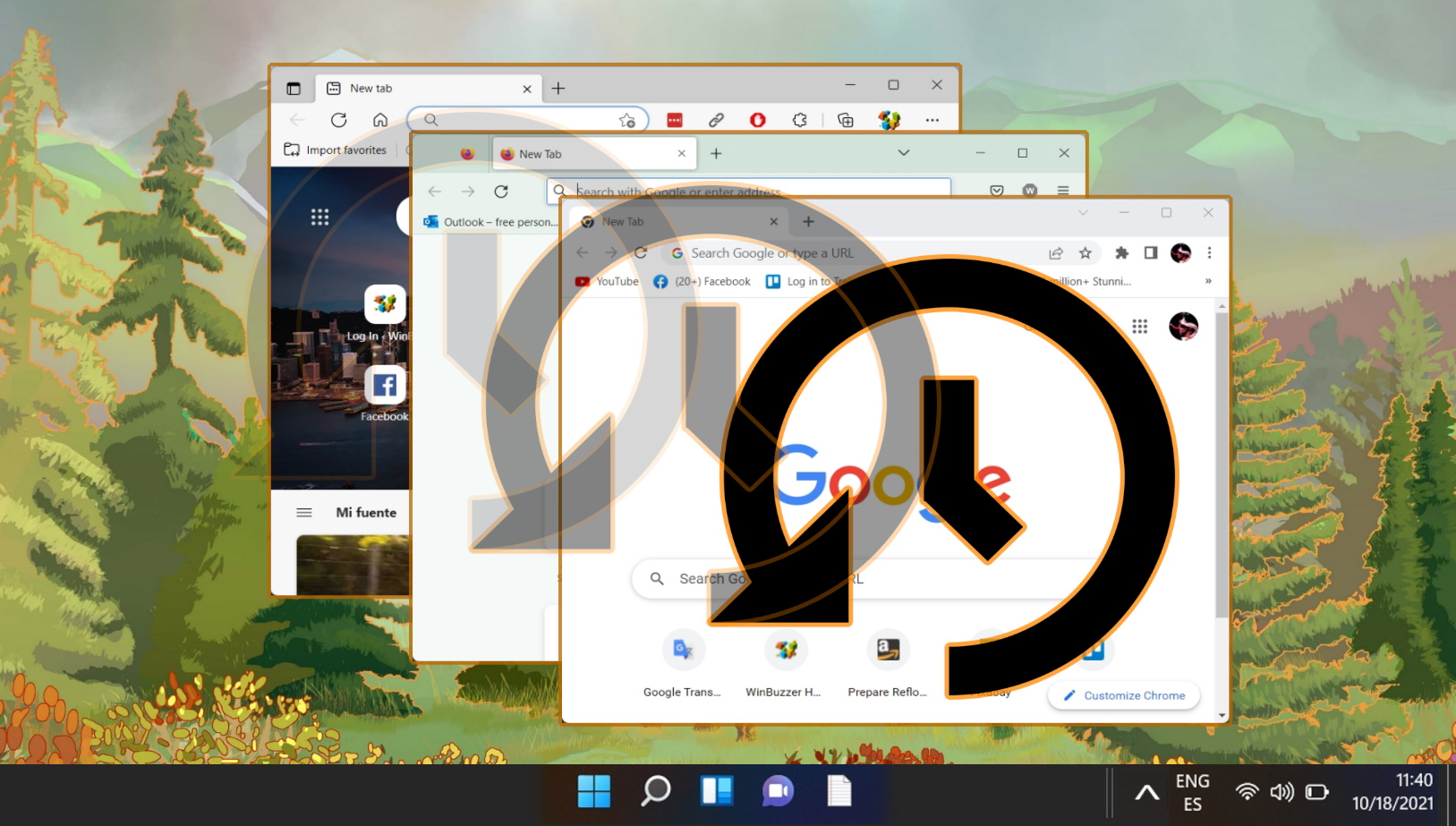Open the apps grid on Edge new tab page
The height and width of the screenshot is (826, 1456).
coord(319,217)
